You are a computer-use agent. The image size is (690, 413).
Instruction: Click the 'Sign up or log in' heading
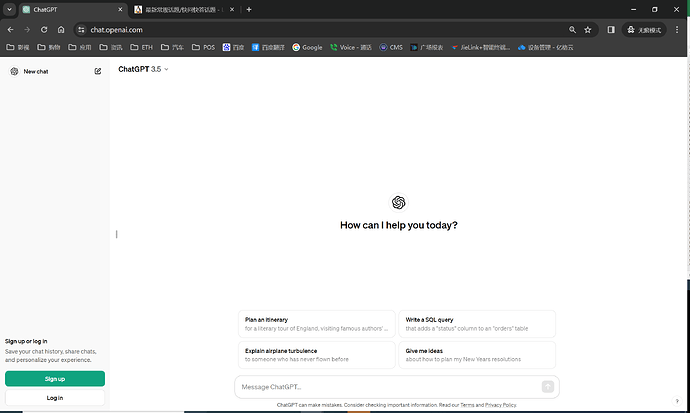pyautogui.click(x=26, y=341)
